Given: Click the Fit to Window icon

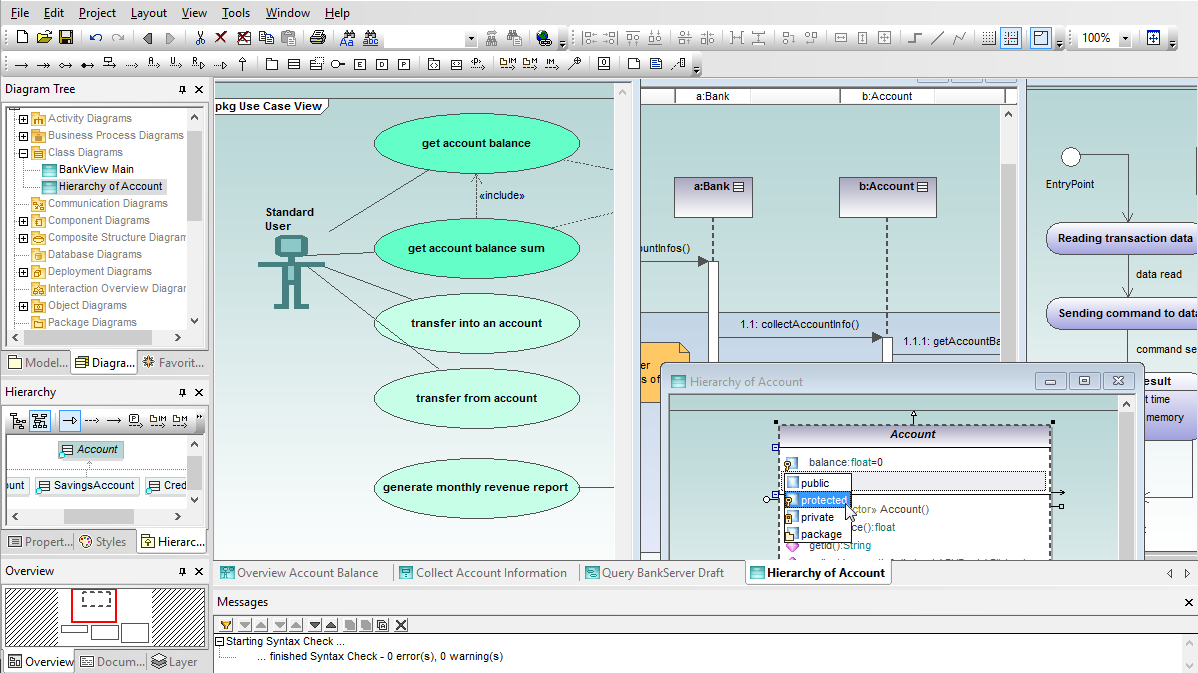Looking at the screenshot, I should tap(1153, 38).
